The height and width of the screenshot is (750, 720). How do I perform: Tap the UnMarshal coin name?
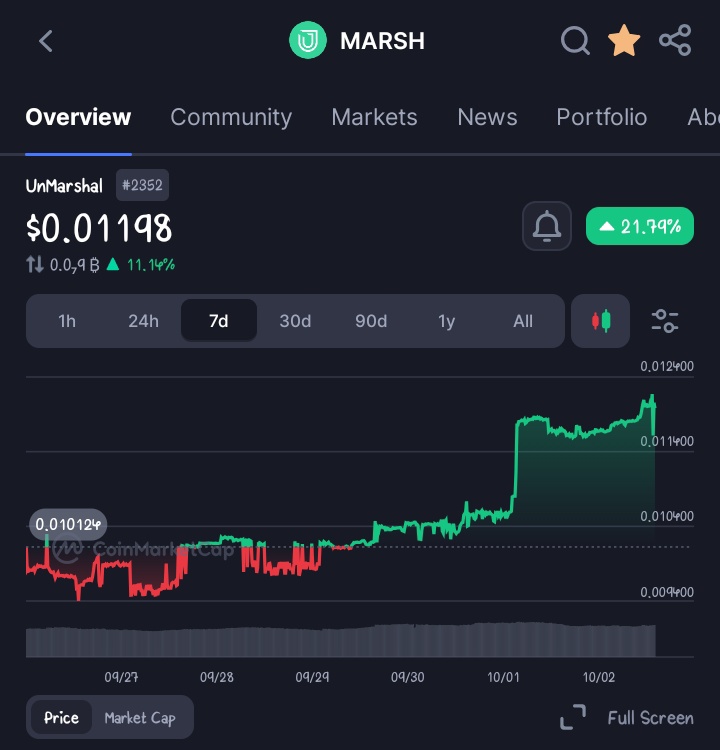click(x=64, y=186)
